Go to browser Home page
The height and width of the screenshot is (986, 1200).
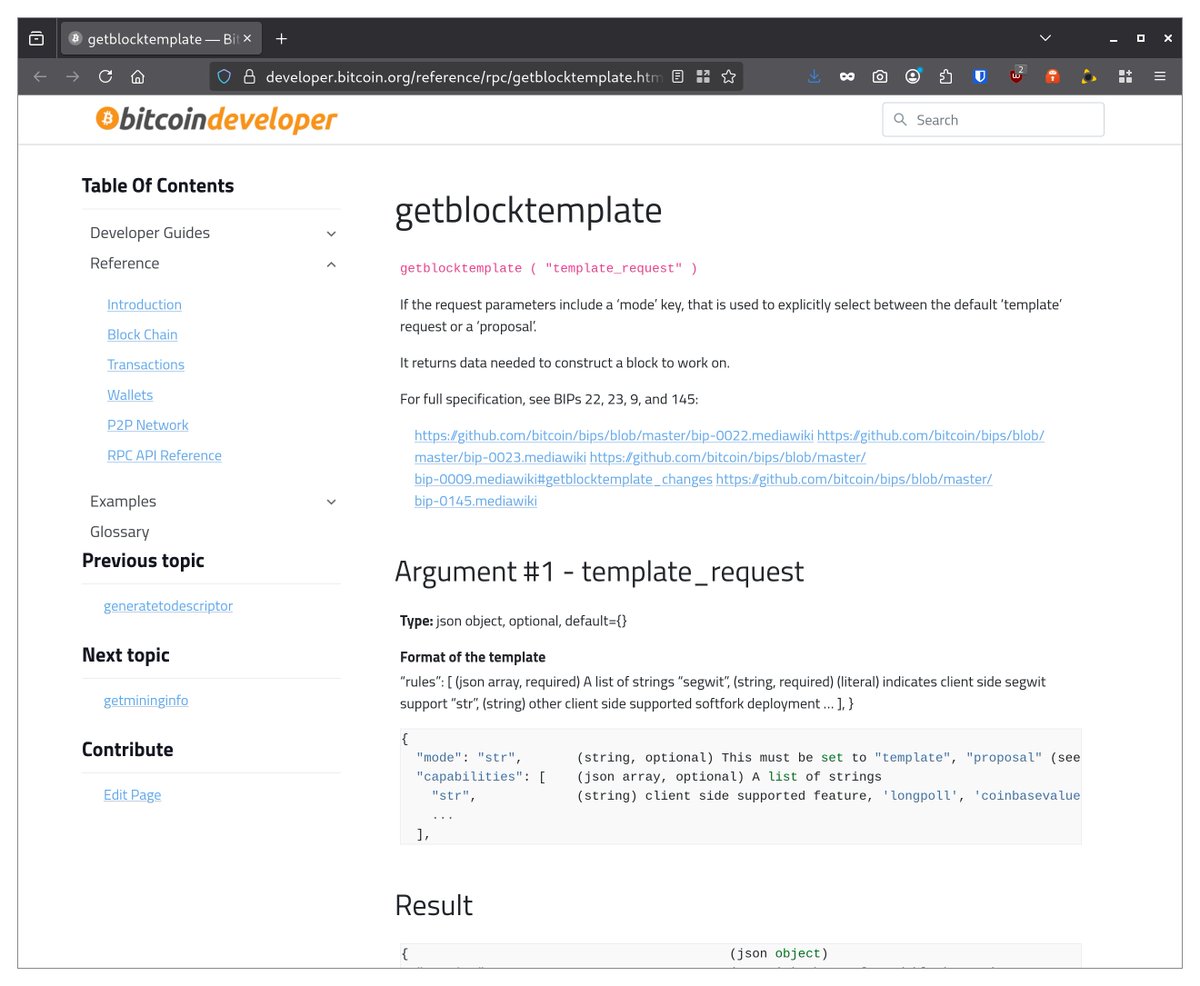pyautogui.click(x=138, y=76)
